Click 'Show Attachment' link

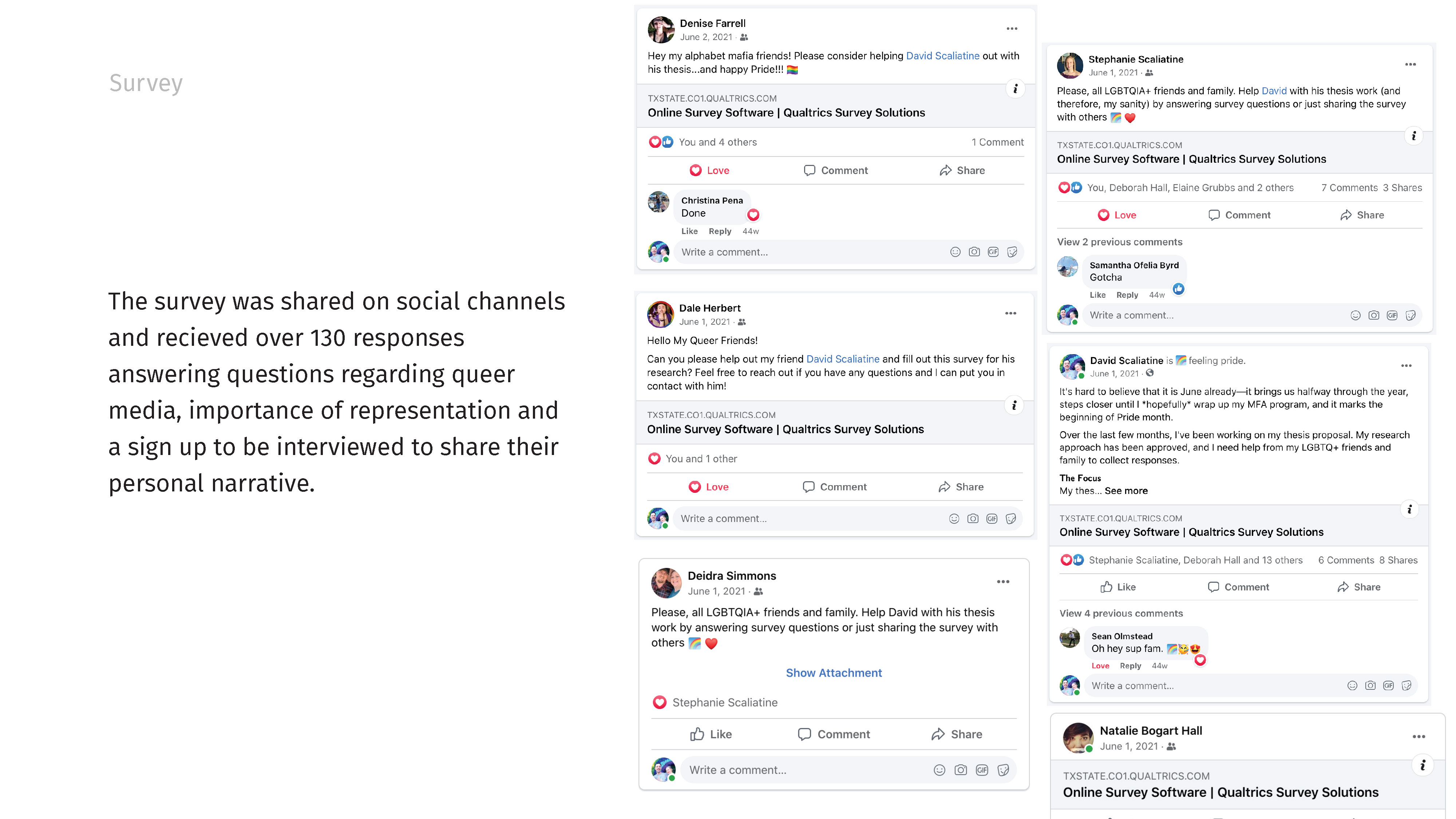pyautogui.click(x=833, y=673)
